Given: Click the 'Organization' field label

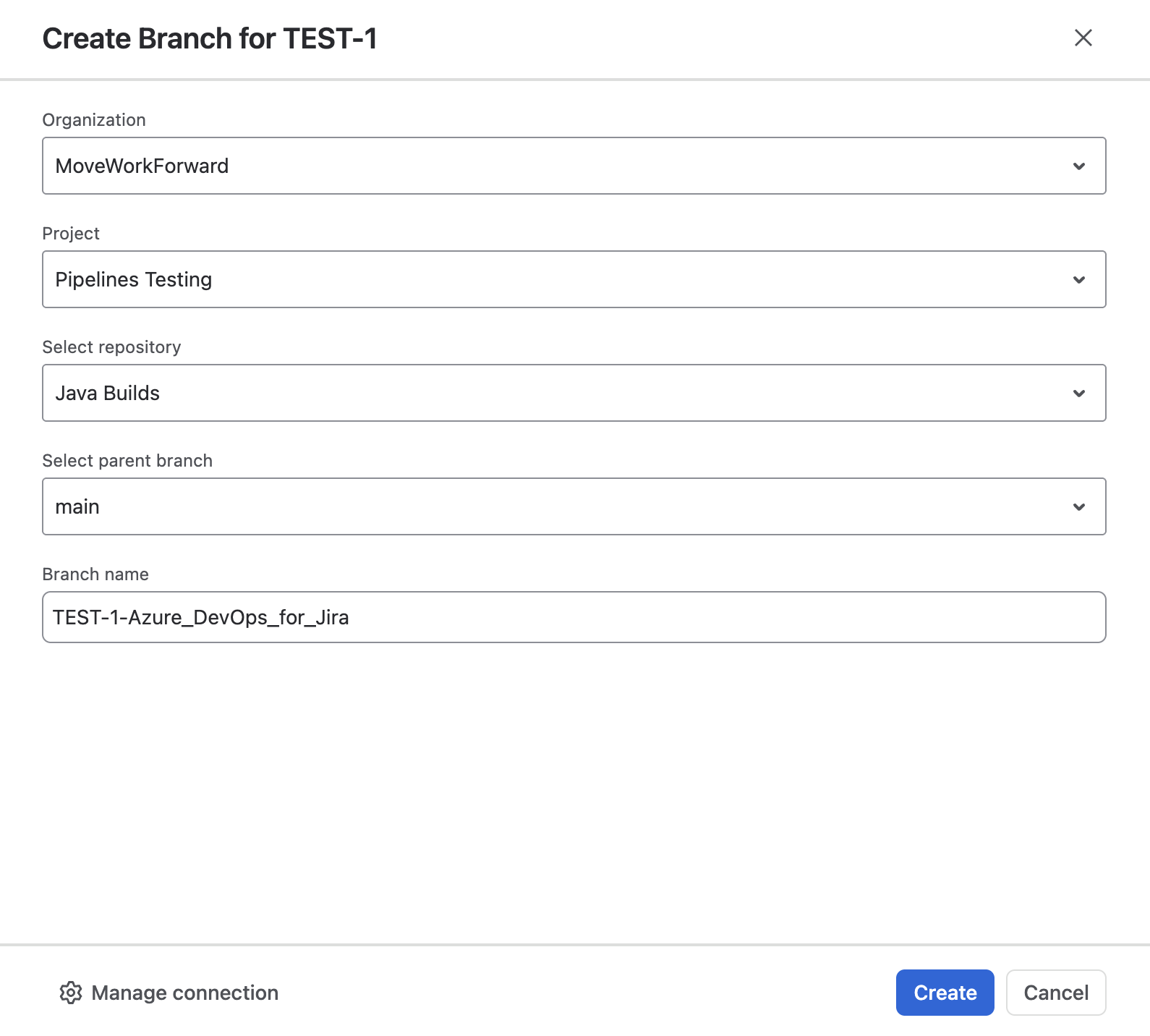Looking at the screenshot, I should 94,120.
